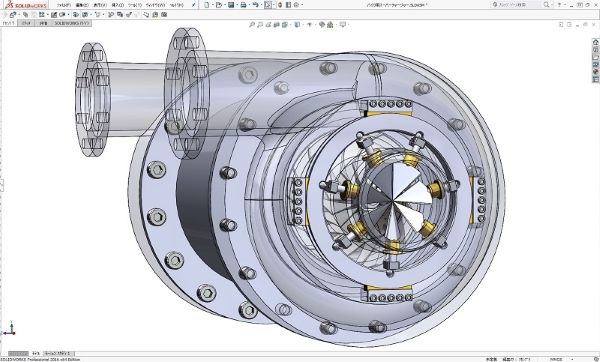Open the first menu next to SOLIDWORKS logo
The height and width of the screenshot is (362, 600).
pos(64,5)
